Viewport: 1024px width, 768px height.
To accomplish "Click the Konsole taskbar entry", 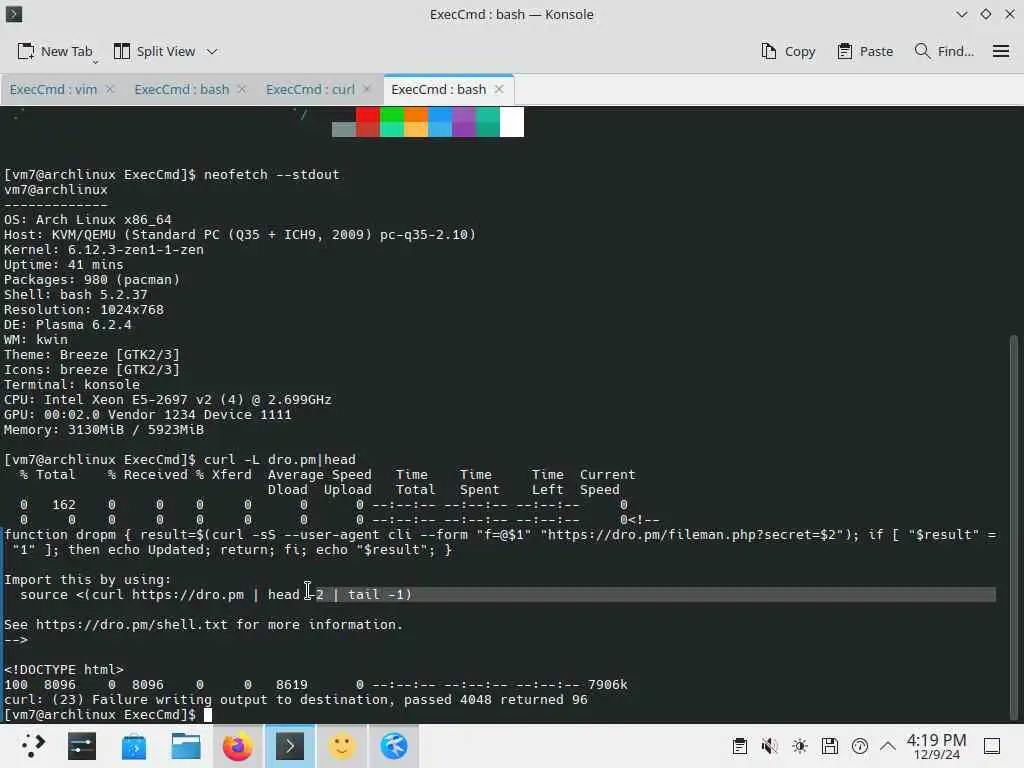I will (x=290, y=746).
